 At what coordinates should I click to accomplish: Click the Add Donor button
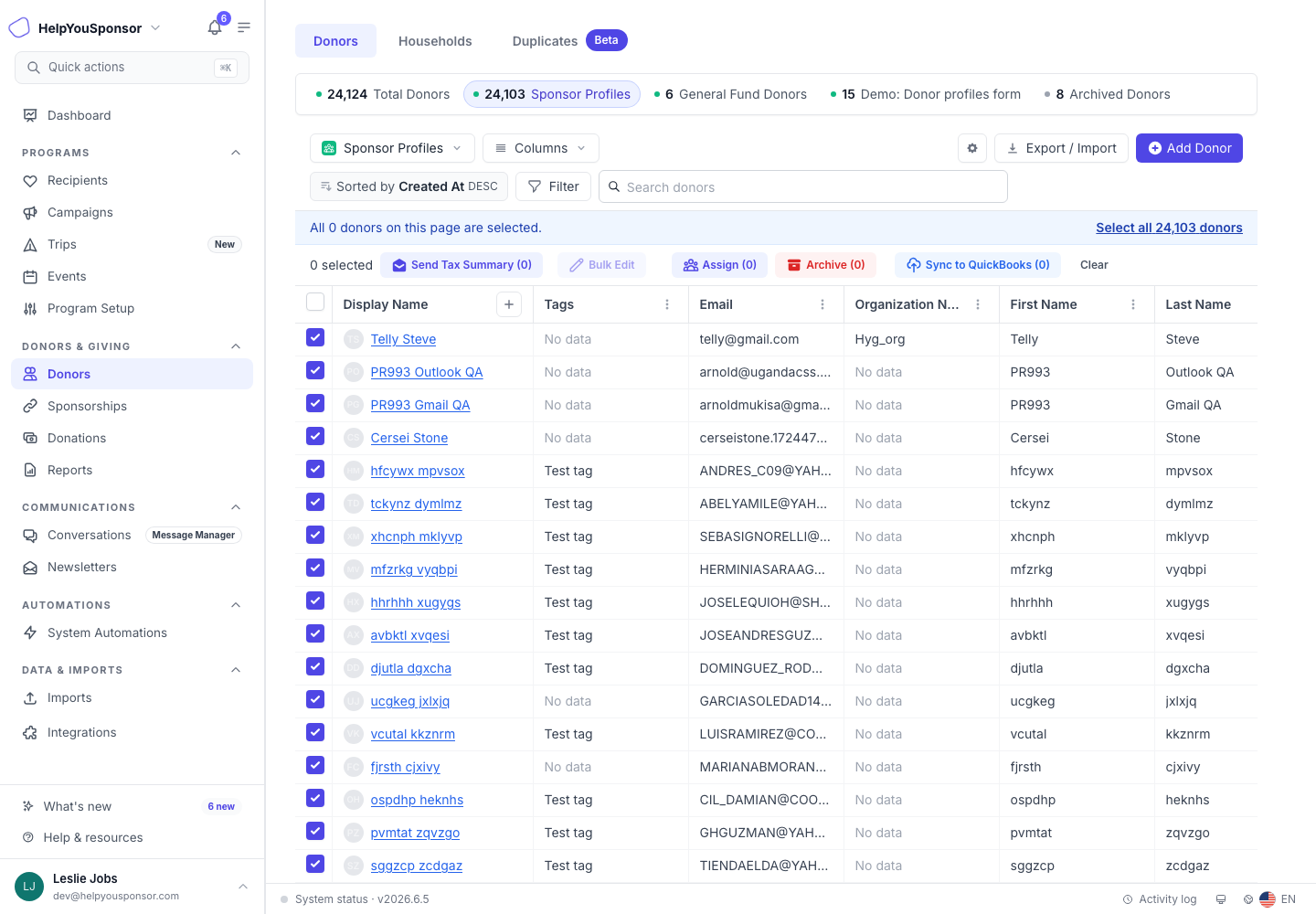[x=1189, y=148]
